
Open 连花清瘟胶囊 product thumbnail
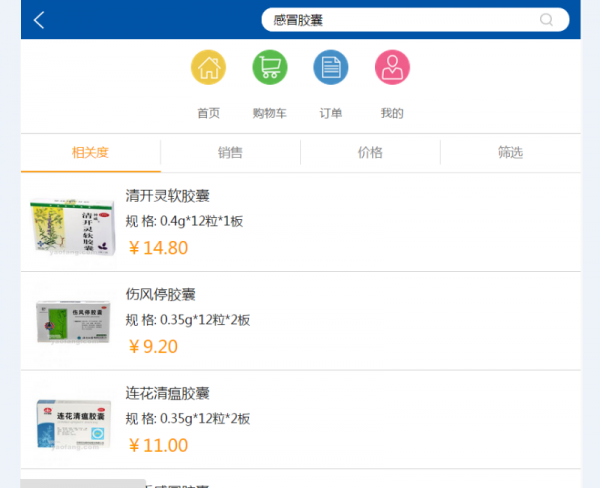click(73, 424)
